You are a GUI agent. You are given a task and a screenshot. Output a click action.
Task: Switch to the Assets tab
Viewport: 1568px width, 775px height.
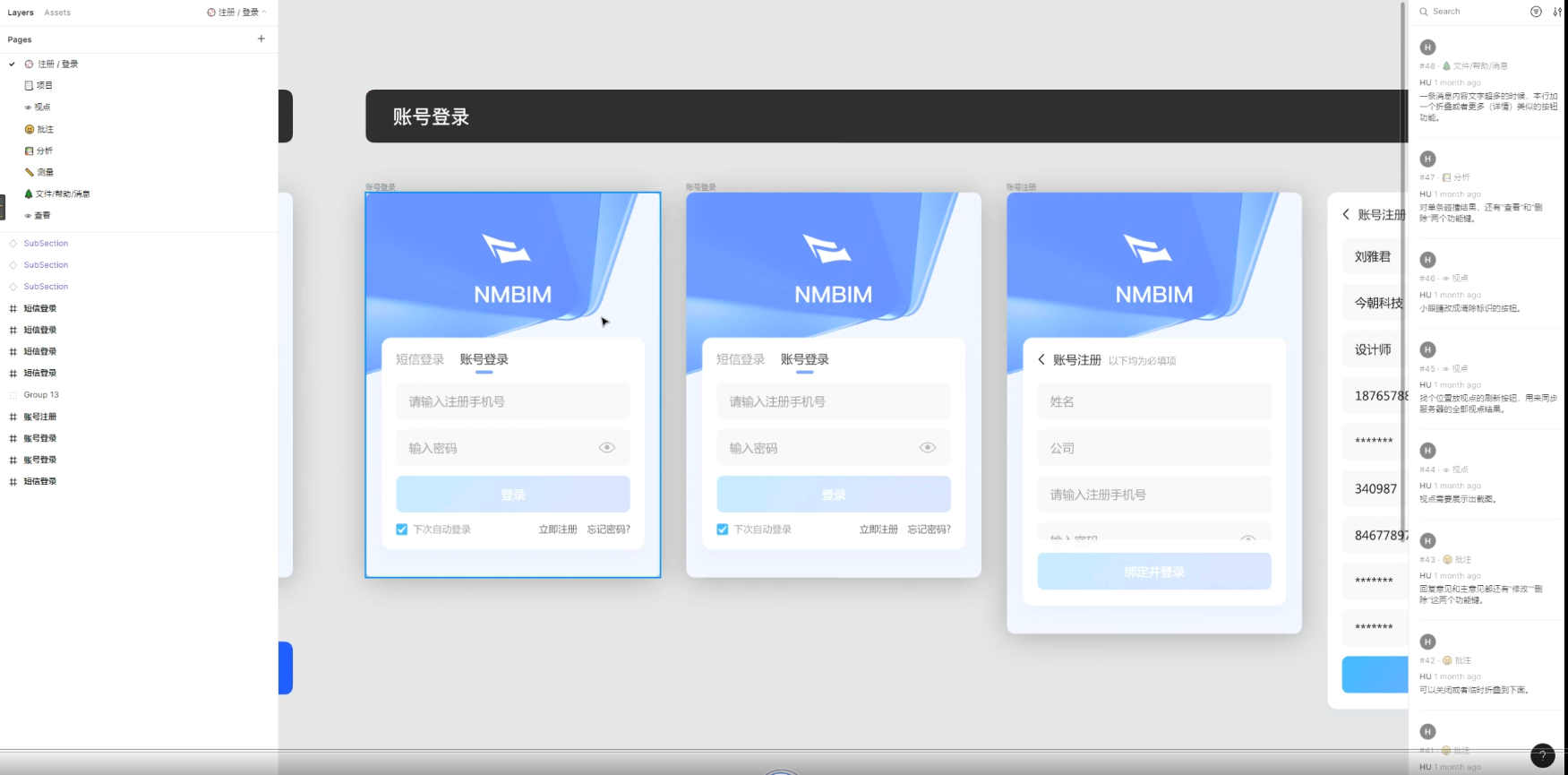coord(57,13)
